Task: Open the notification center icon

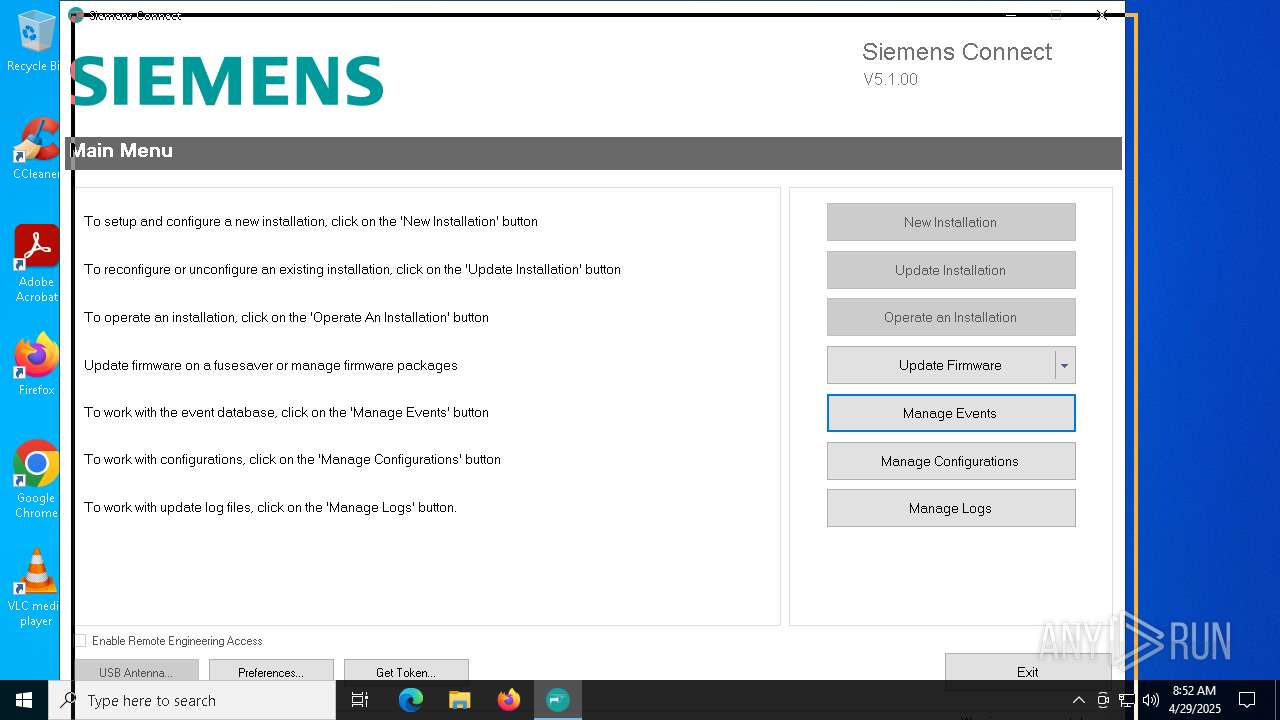Action: pos(1247,700)
